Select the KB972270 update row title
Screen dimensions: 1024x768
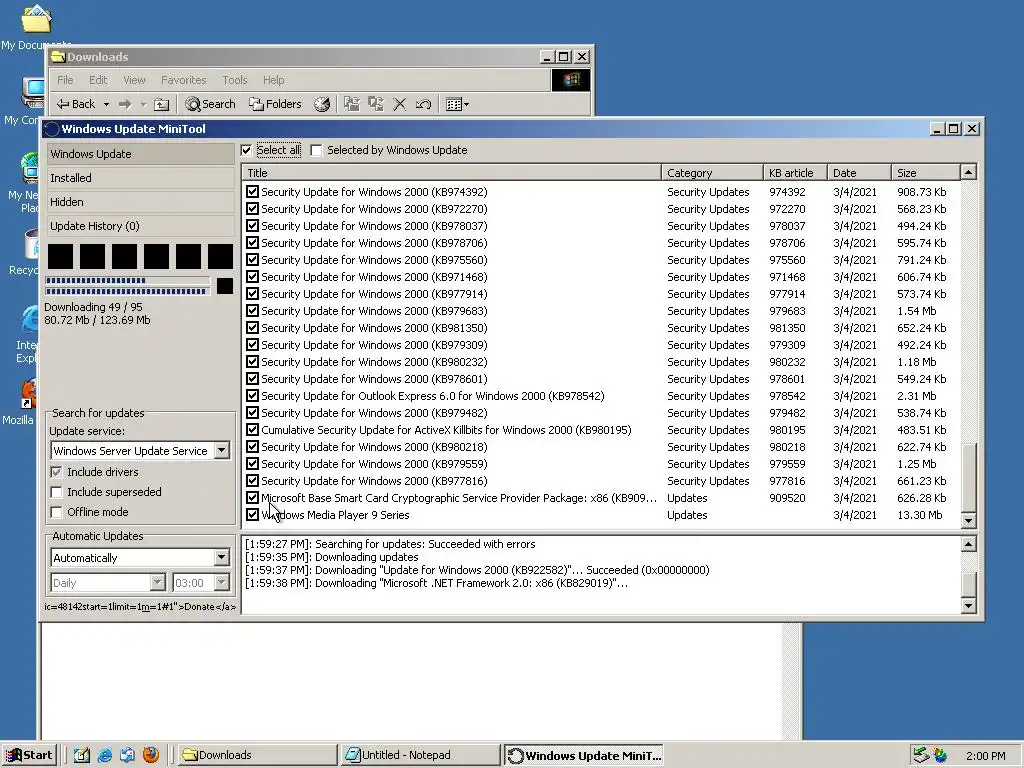point(374,209)
